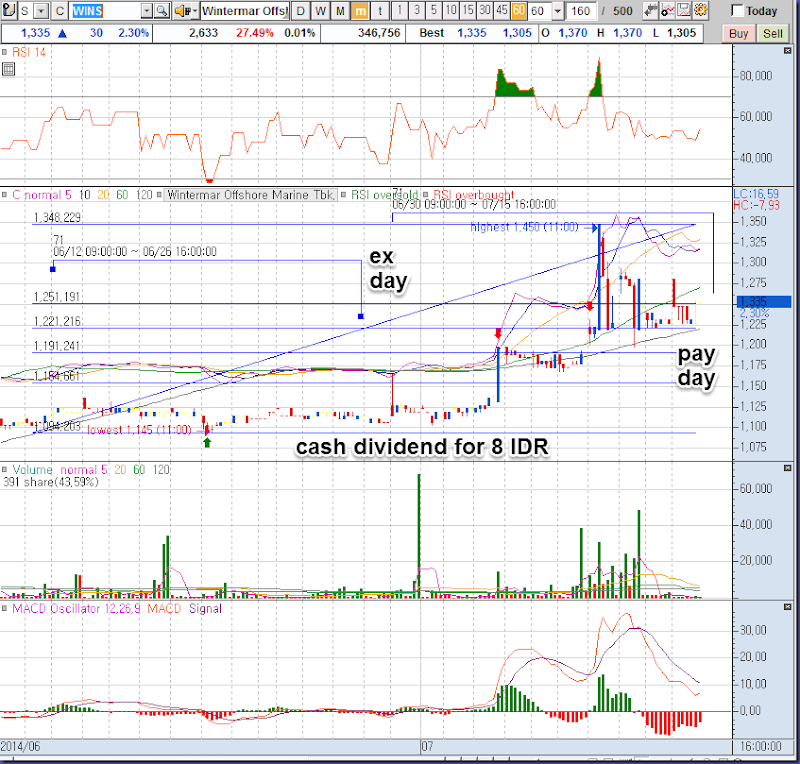Click the map/notepad icon at toolbar start
This screenshot has width=800, height=764.
tap(9, 10)
